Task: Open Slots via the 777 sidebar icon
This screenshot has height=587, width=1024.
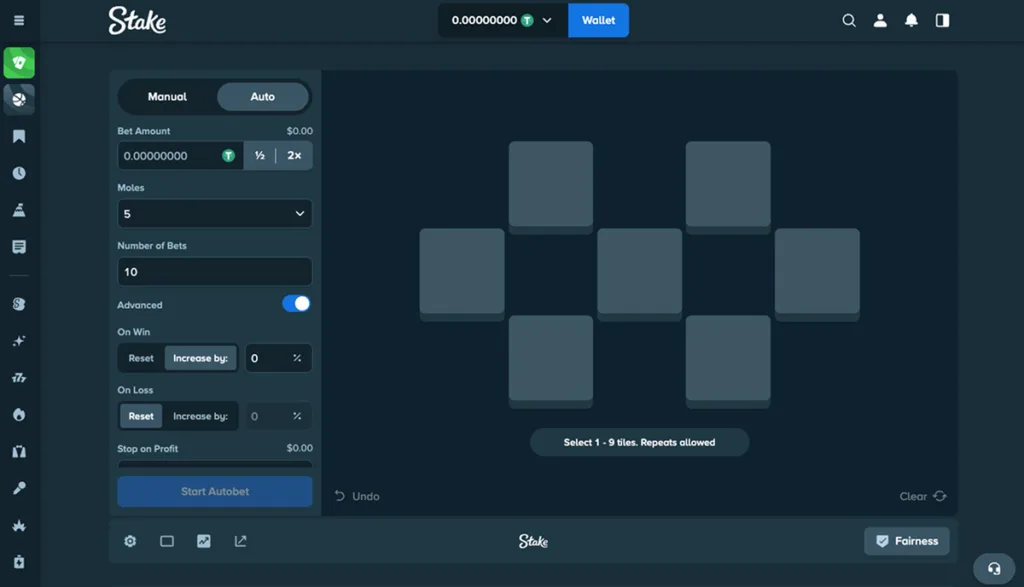Action: pyautogui.click(x=19, y=377)
